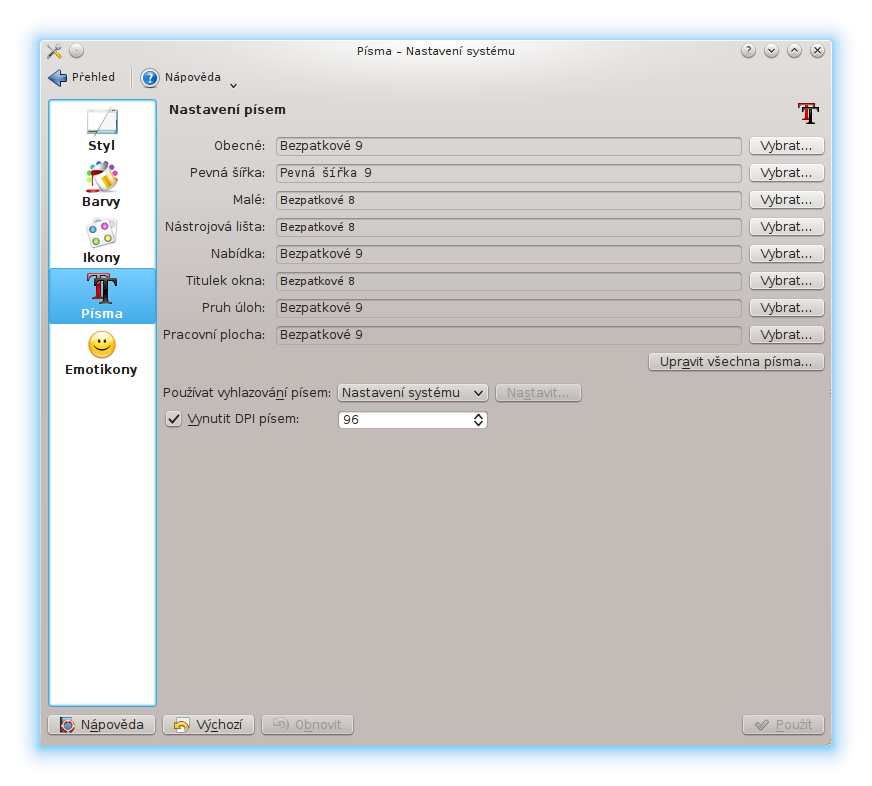872x786 pixels.
Task: Click the Malé font preview field
Action: point(508,200)
